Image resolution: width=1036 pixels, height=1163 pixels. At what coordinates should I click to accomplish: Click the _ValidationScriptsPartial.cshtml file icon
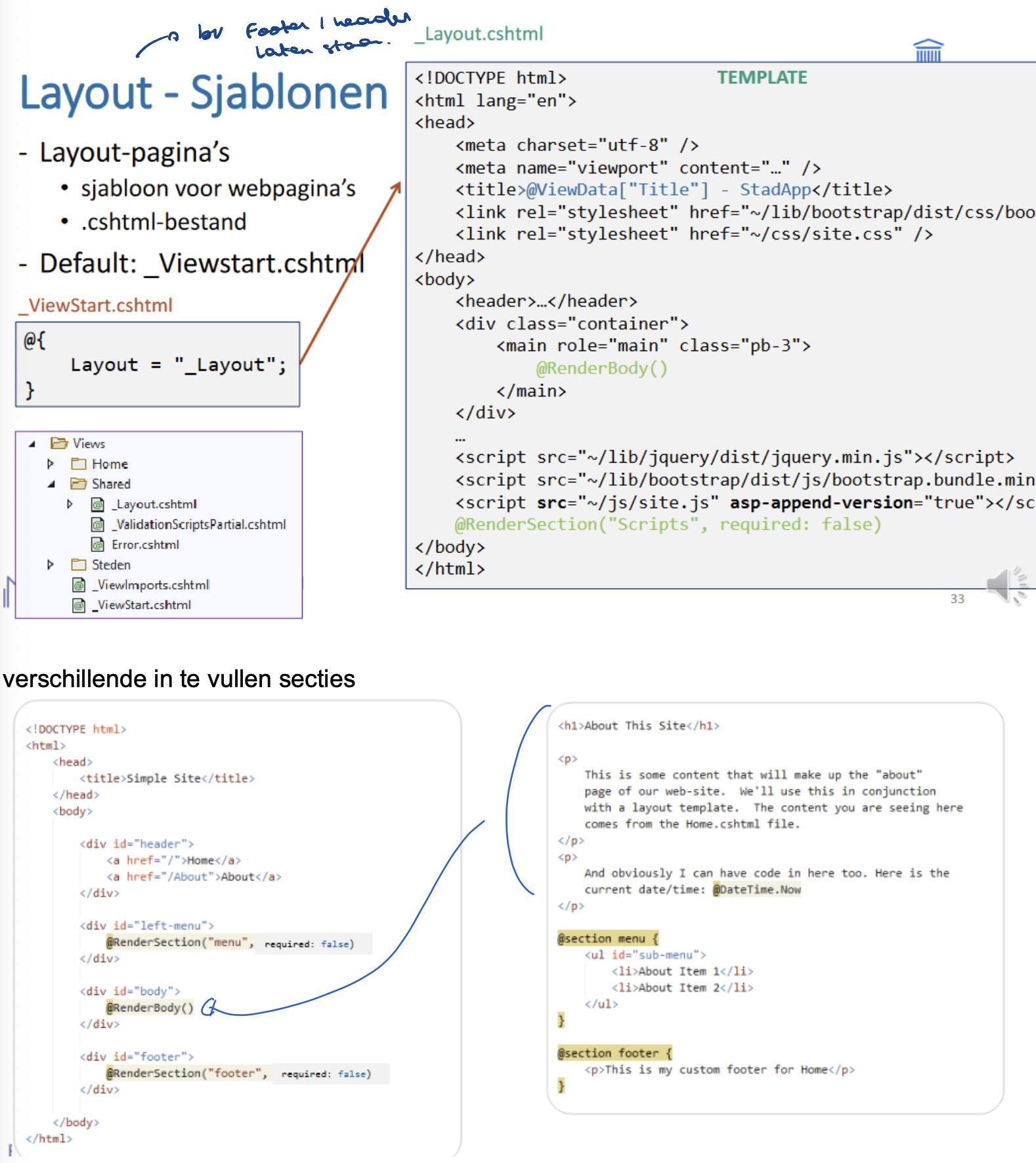(98, 524)
